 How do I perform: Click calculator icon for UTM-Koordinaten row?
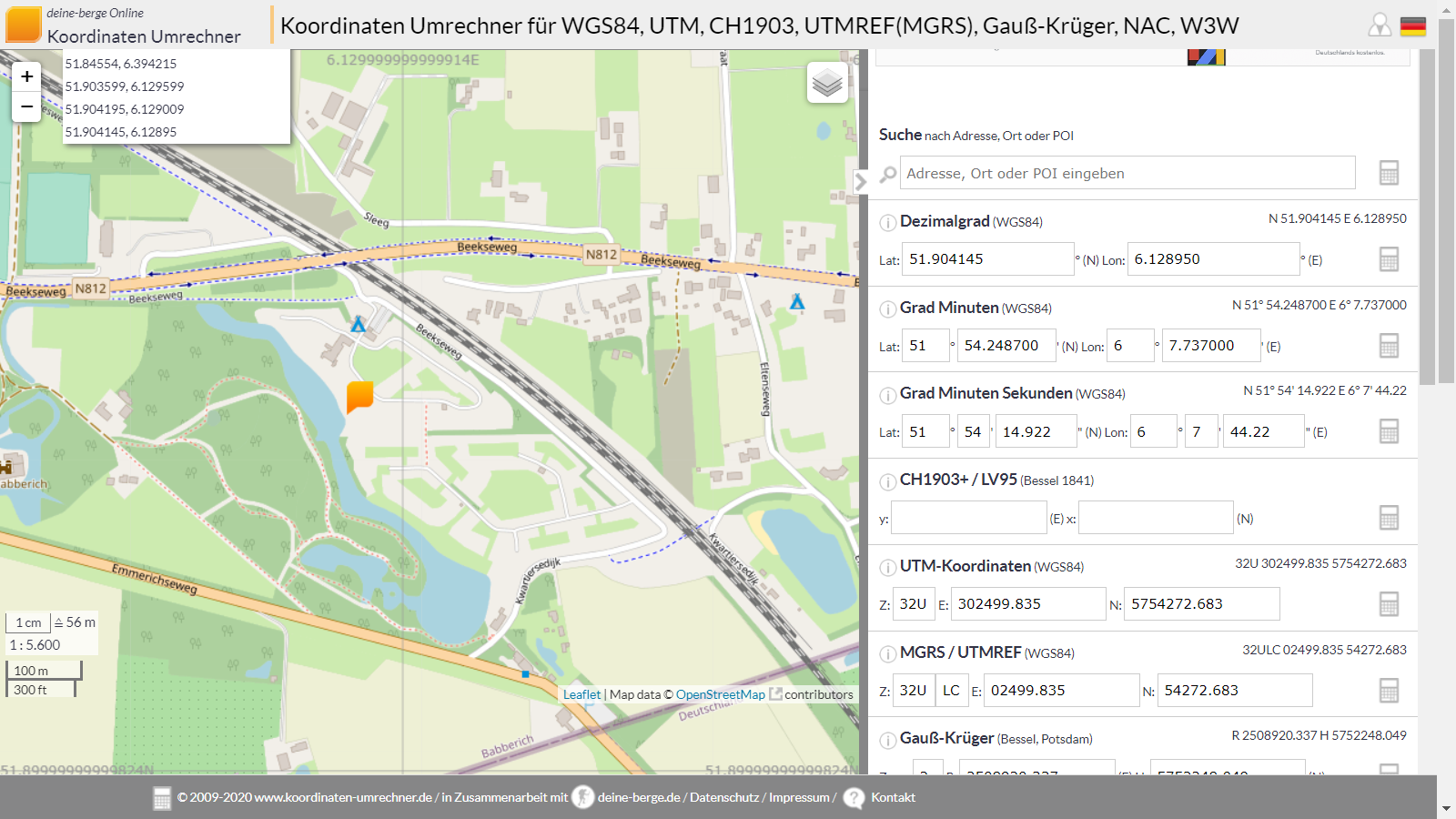[x=1389, y=604]
